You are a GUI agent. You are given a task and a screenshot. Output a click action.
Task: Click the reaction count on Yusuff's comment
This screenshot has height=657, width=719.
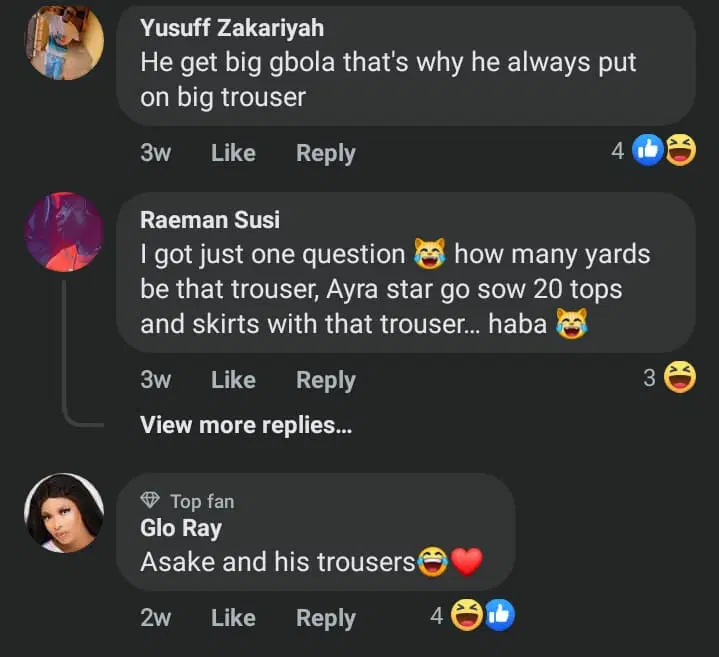coord(618,151)
